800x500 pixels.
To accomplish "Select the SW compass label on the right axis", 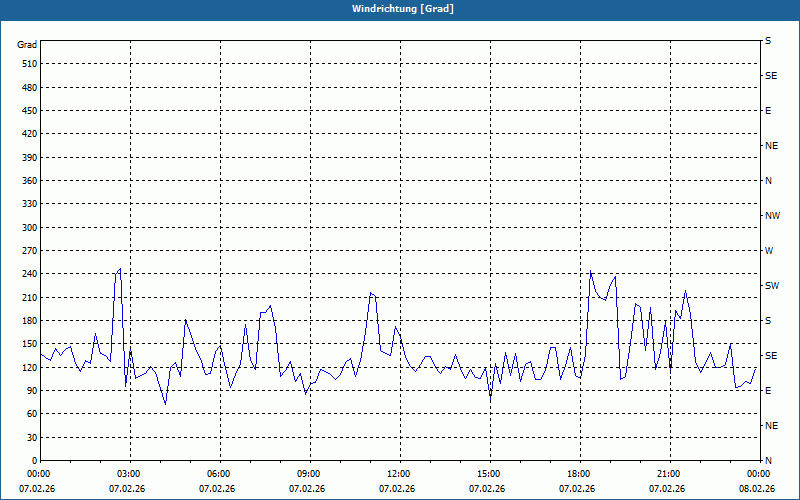I will pyautogui.click(x=771, y=286).
